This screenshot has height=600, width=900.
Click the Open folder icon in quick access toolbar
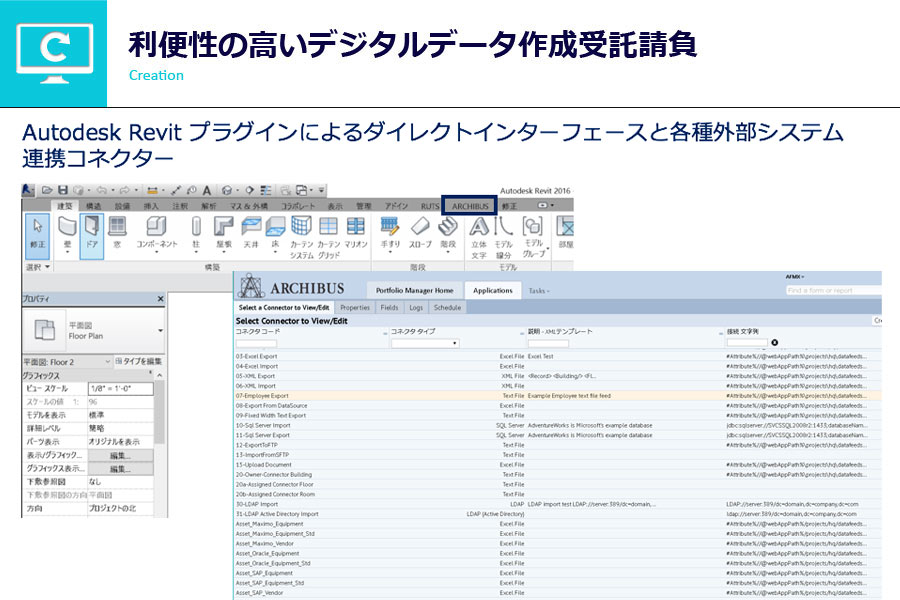click(47, 190)
